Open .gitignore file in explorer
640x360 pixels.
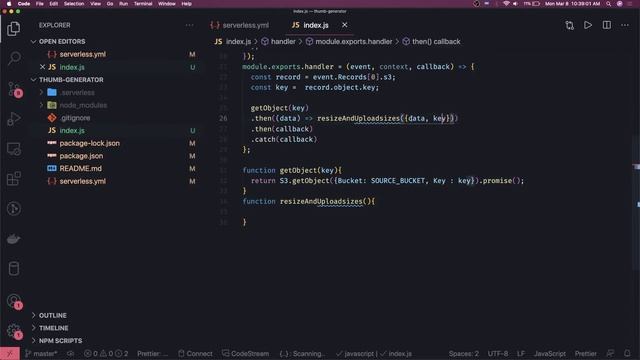[x=75, y=118]
